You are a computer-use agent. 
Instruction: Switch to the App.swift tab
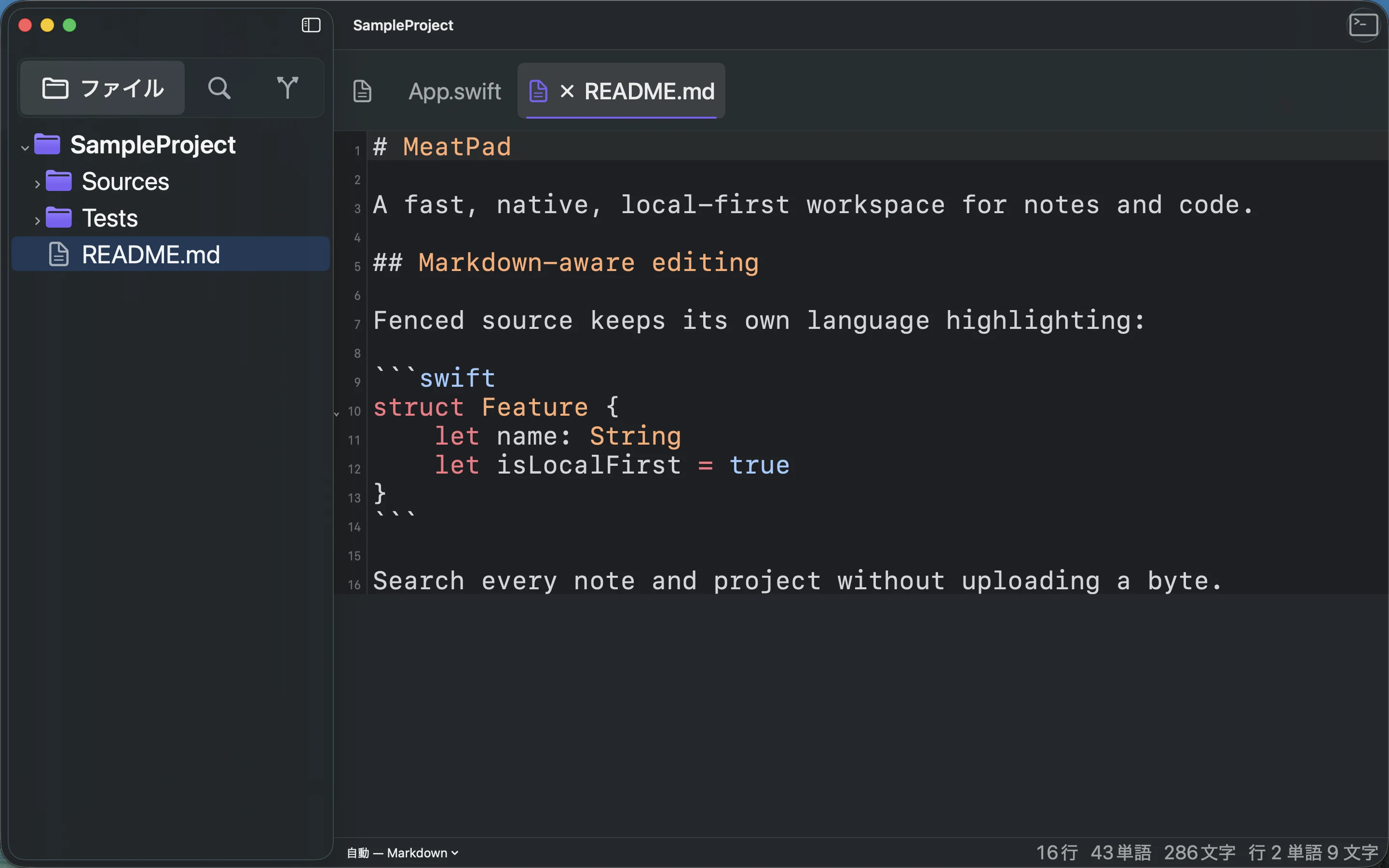click(x=455, y=91)
